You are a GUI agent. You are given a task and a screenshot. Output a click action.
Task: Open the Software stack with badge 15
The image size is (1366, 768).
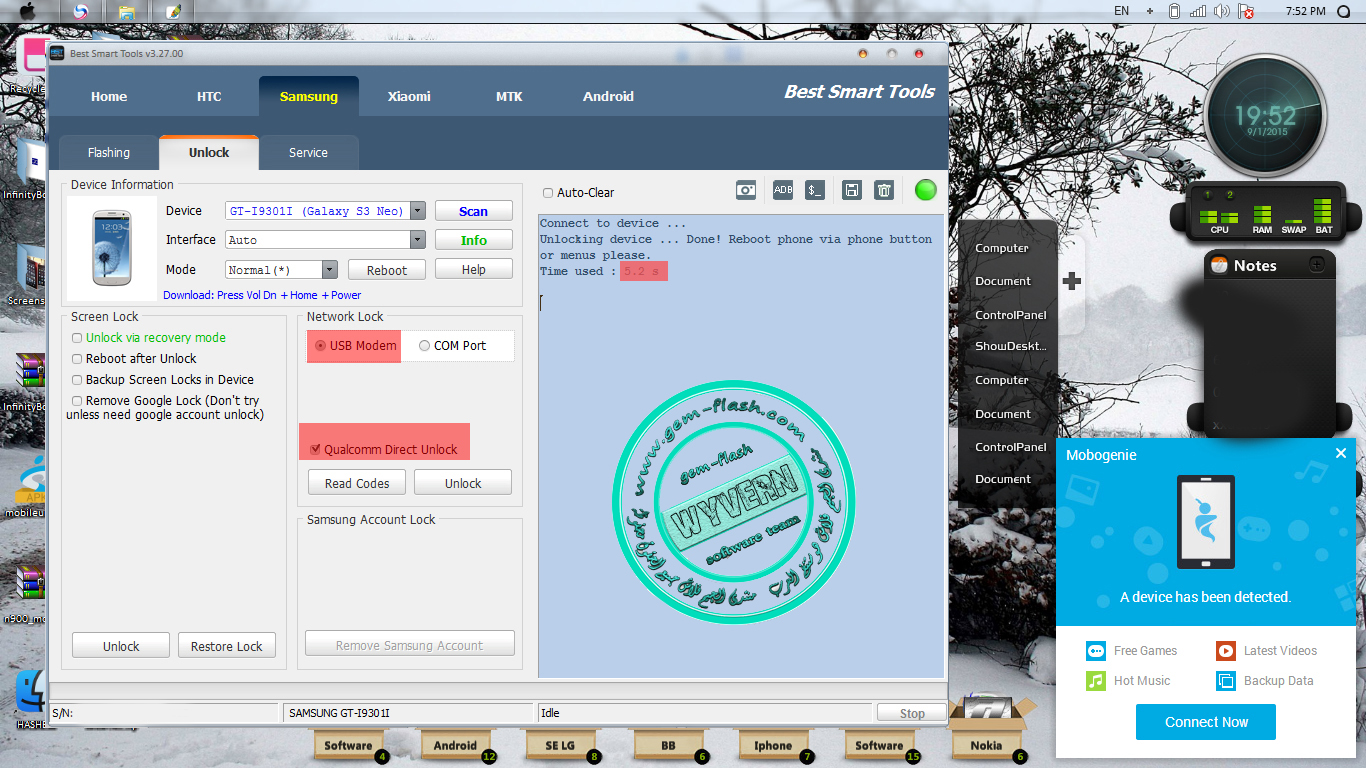[x=880, y=745]
